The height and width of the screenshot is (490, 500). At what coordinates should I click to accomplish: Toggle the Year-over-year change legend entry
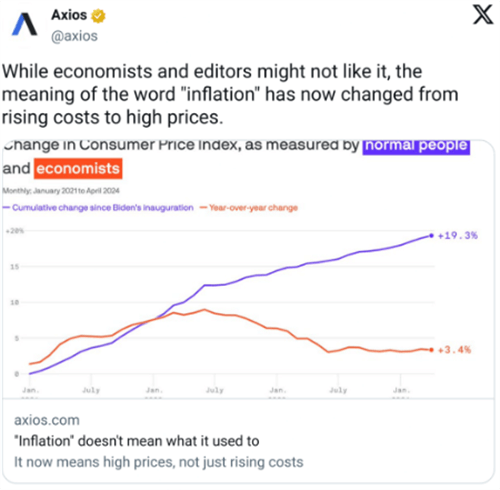coord(249,208)
